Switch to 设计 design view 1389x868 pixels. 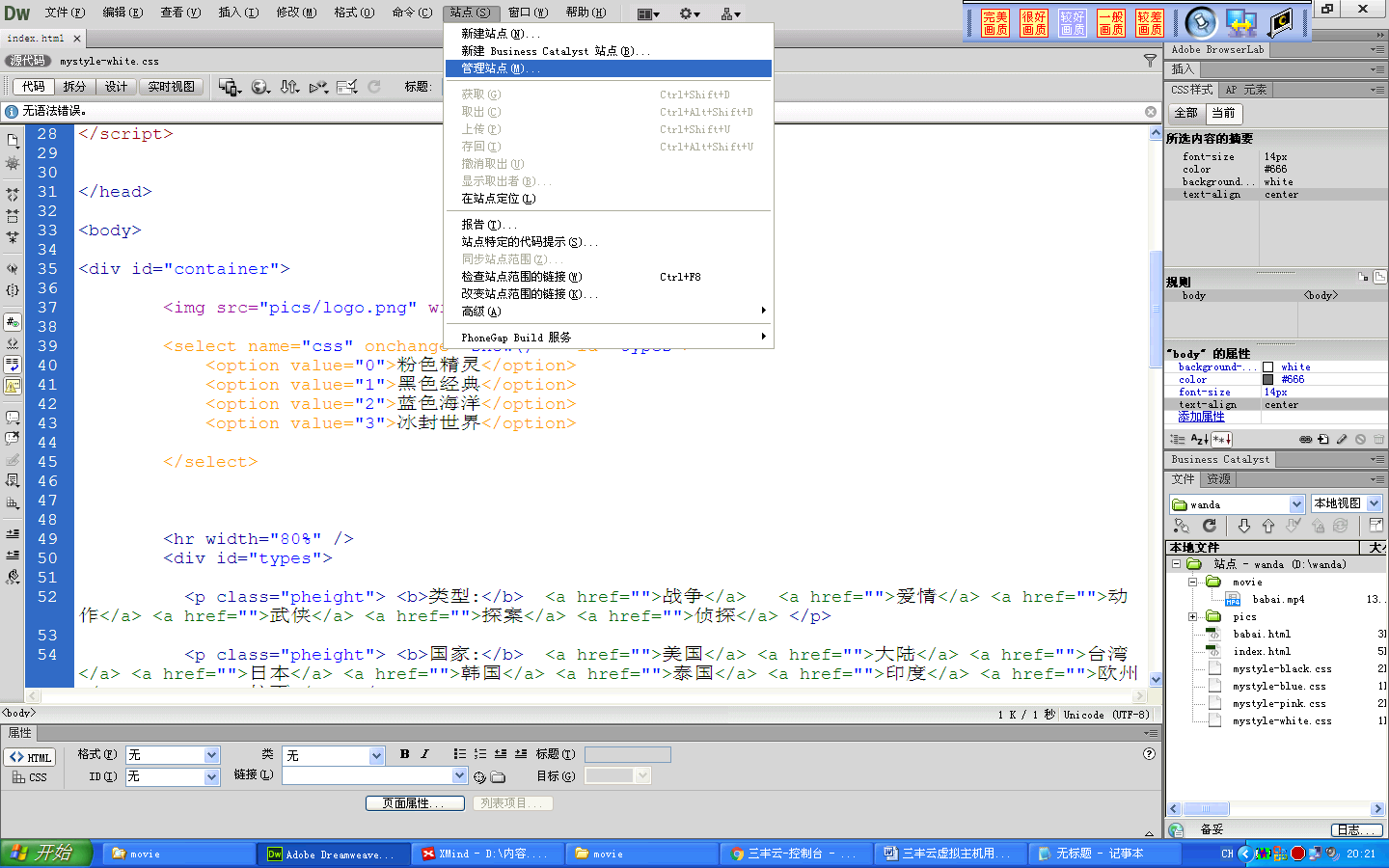click(x=116, y=87)
